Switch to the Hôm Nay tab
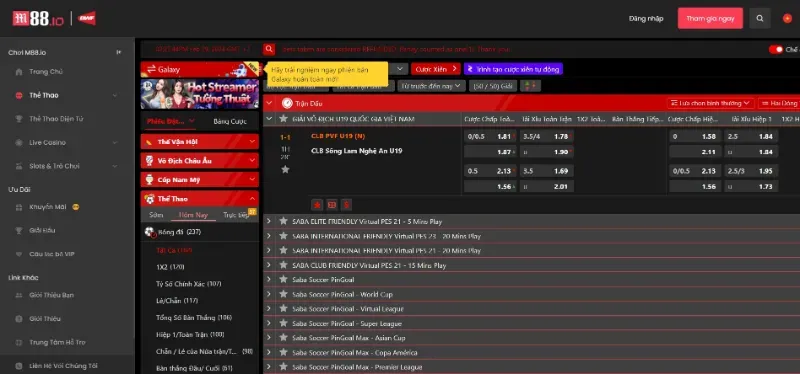The height and width of the screenshot is (374, 800). (x=194, y=215)
